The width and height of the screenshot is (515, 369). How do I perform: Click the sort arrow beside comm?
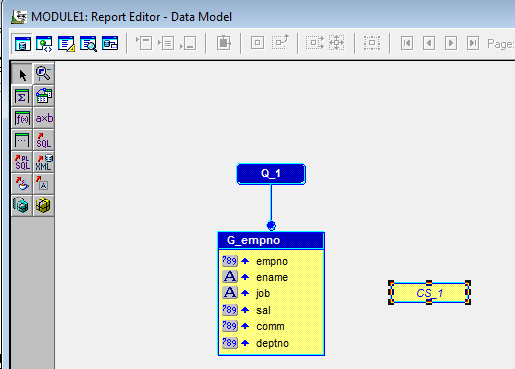(x=245, y=326)
